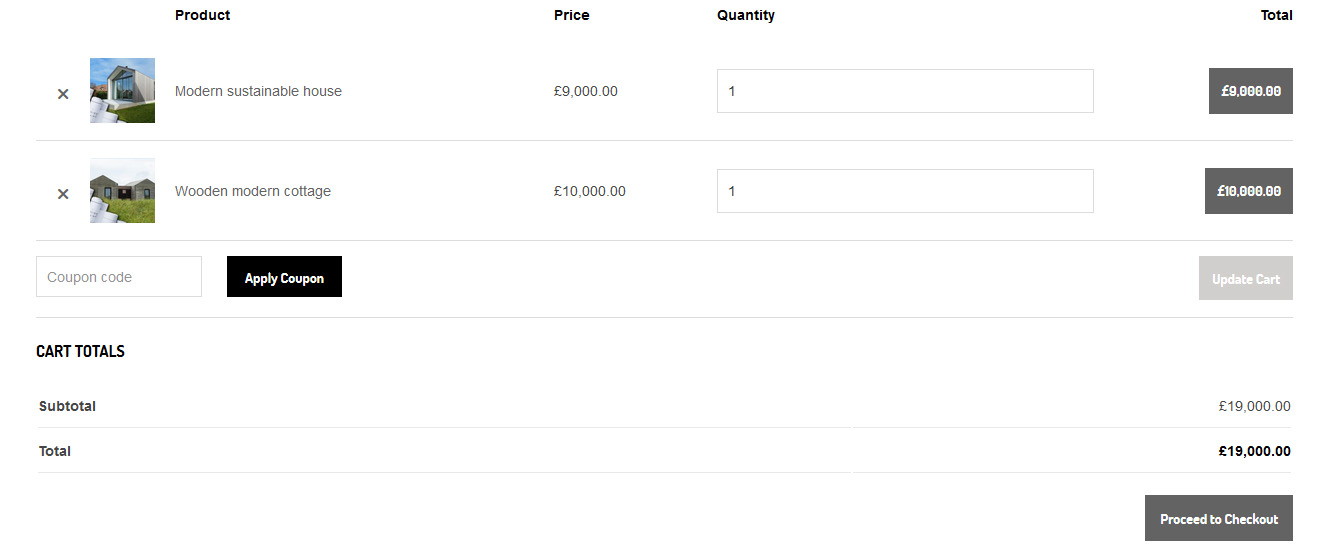
Task: Click the Price column header
Action: (572, 15)
